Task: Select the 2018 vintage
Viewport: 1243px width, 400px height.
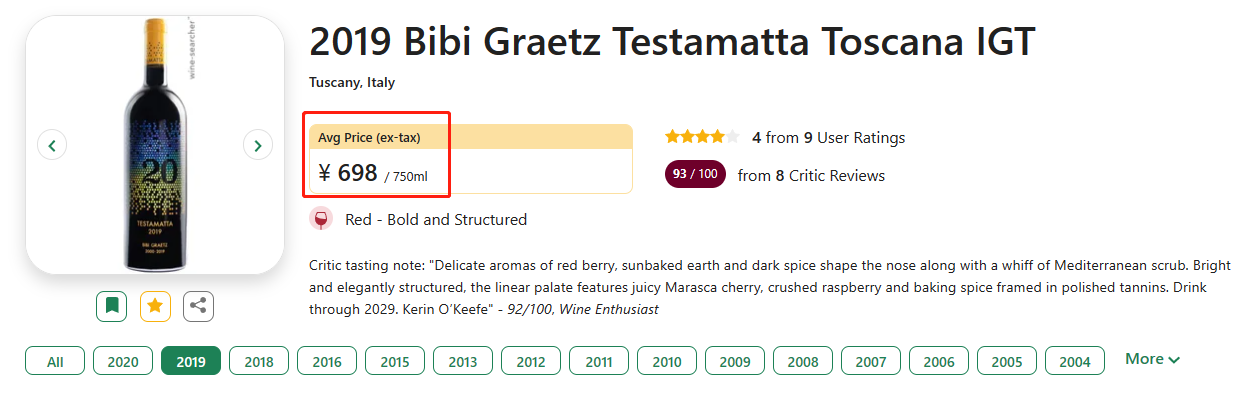Action: (x=259, y=361)
